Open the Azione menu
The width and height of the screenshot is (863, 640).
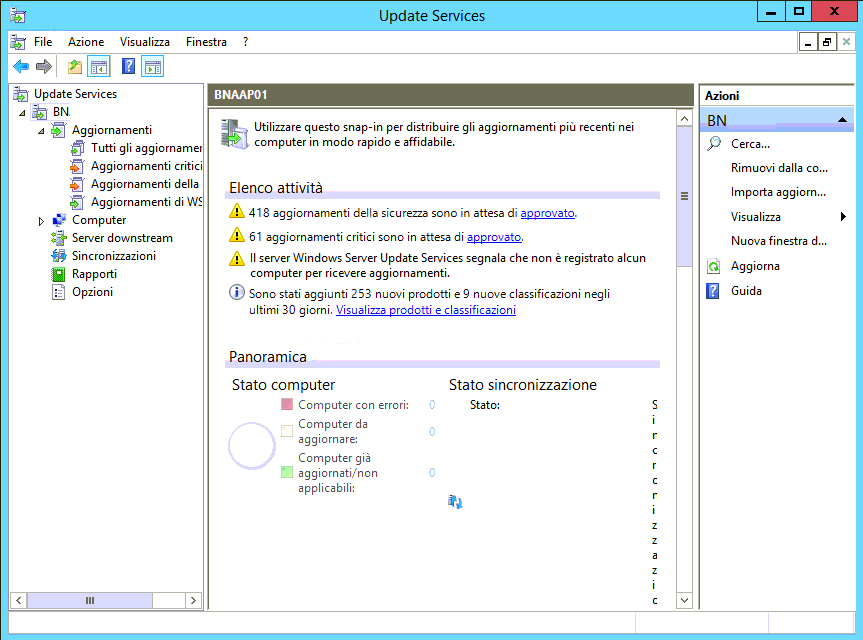click(x=86, y=42)
